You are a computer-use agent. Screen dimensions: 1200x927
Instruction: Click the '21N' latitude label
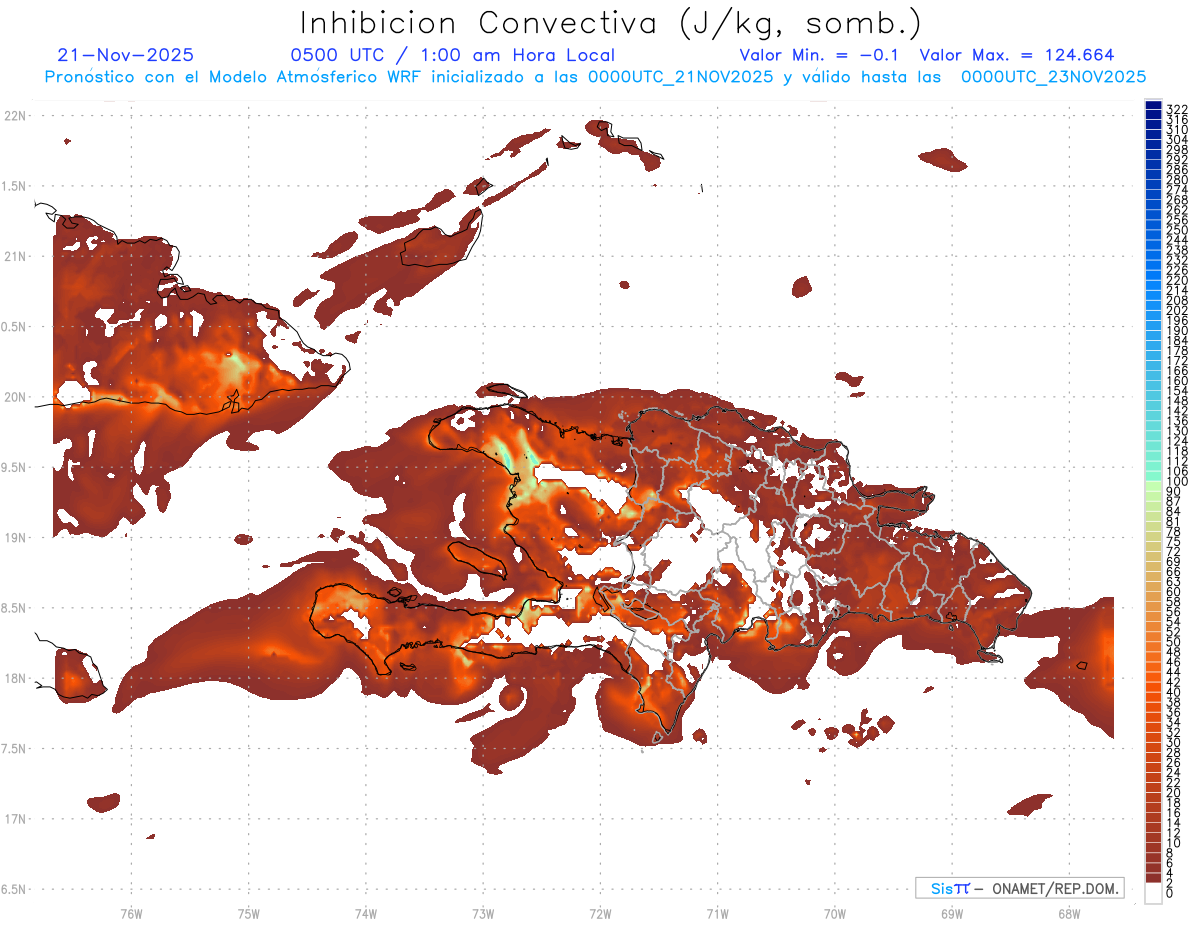point(15,256)
